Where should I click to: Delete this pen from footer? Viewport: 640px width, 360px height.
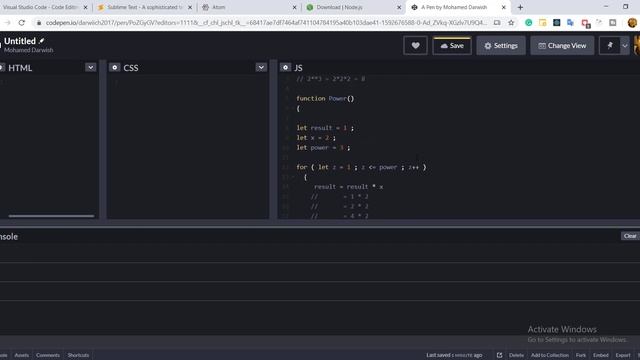click(x=516, y=355)
